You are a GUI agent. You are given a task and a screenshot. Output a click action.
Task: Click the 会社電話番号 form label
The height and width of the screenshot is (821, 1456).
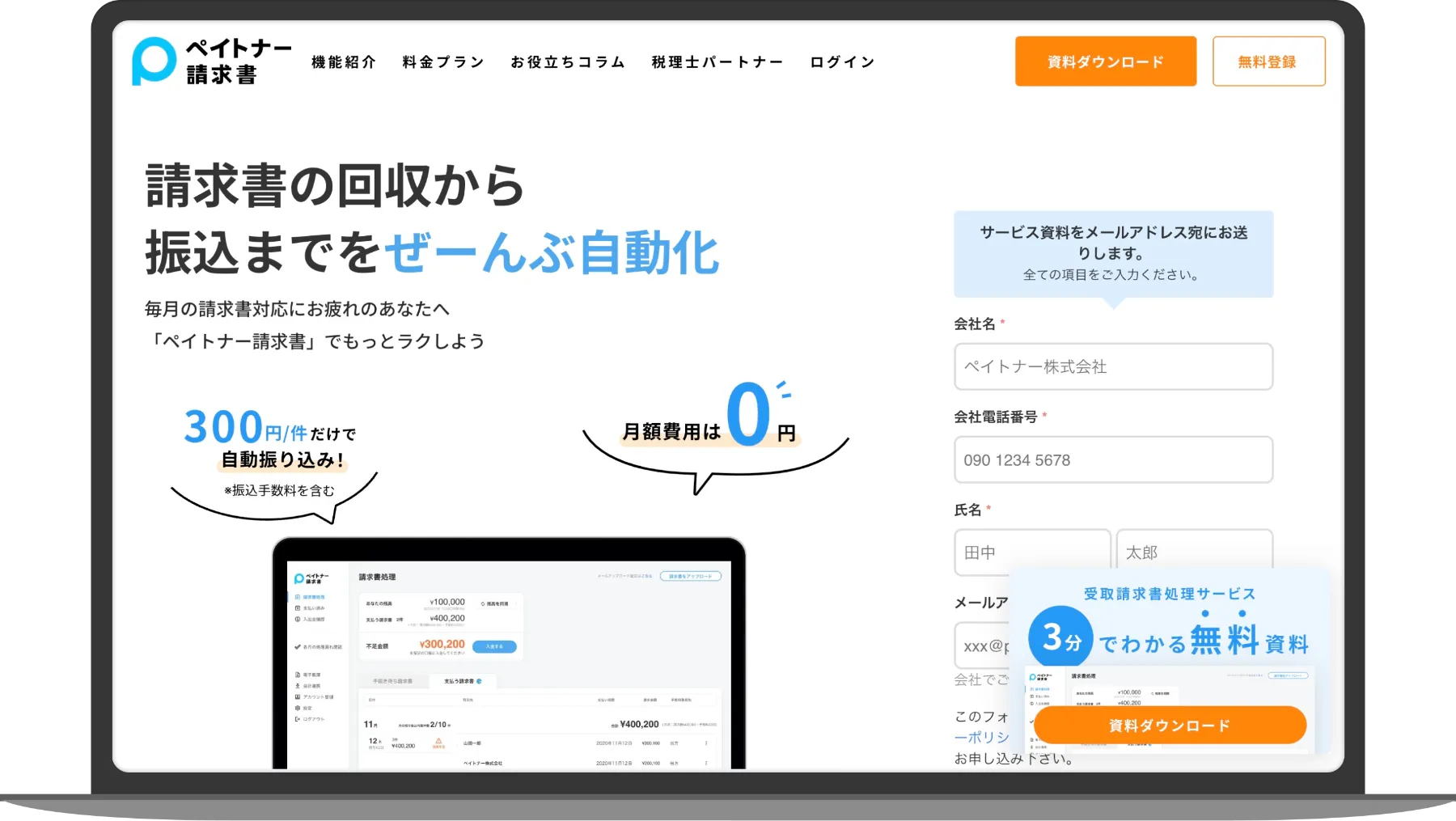click(x=996, y=417)
